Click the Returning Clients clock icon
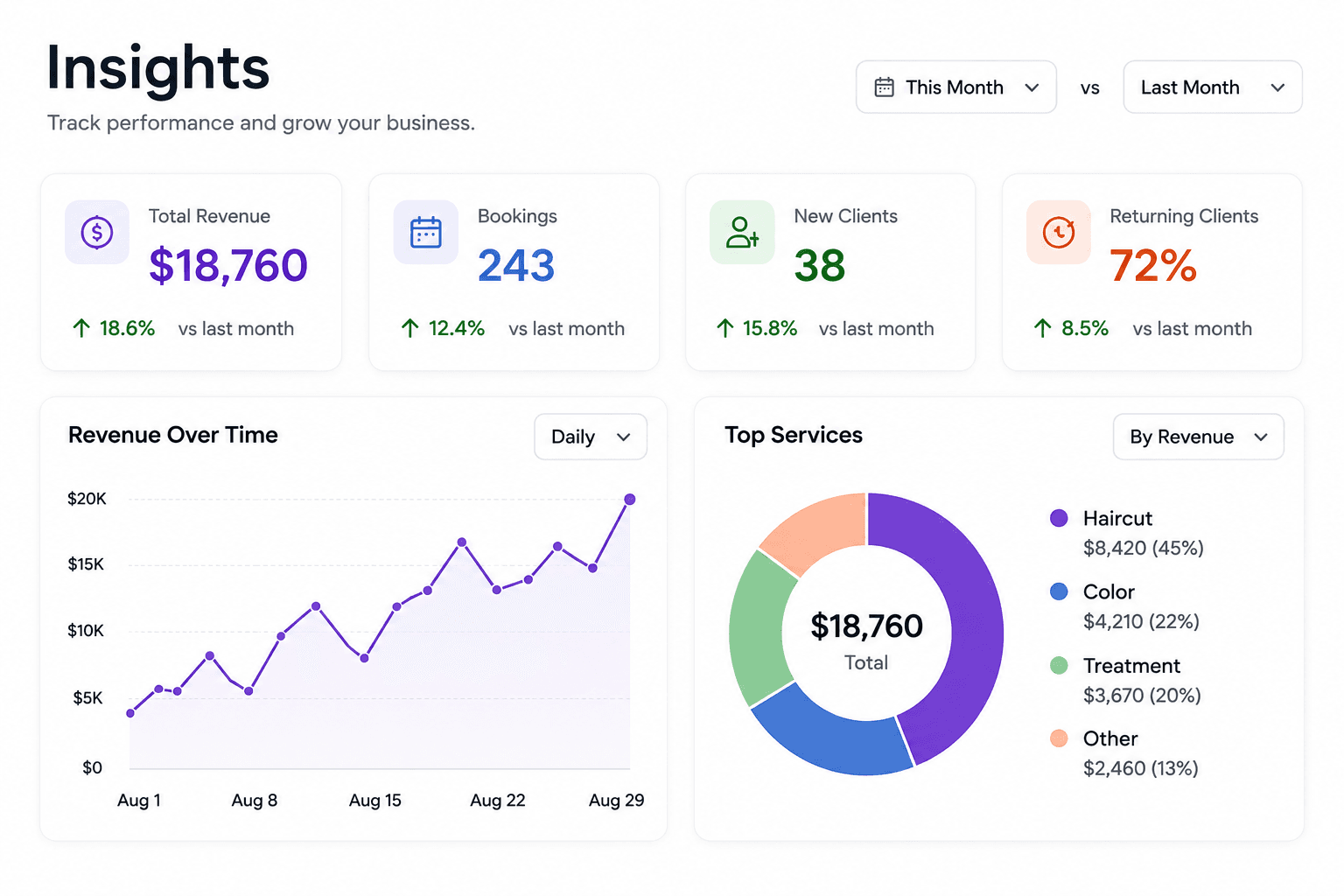 pos(1059,233)
